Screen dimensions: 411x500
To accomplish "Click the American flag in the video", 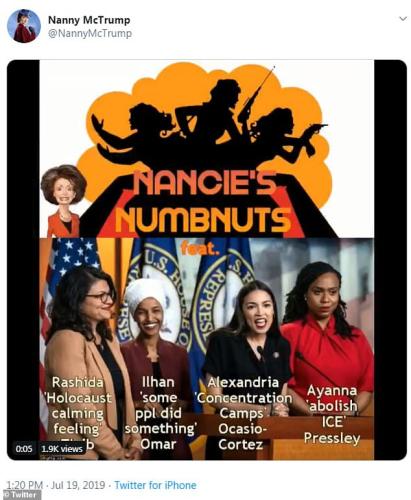I will [x=67, y=267].
